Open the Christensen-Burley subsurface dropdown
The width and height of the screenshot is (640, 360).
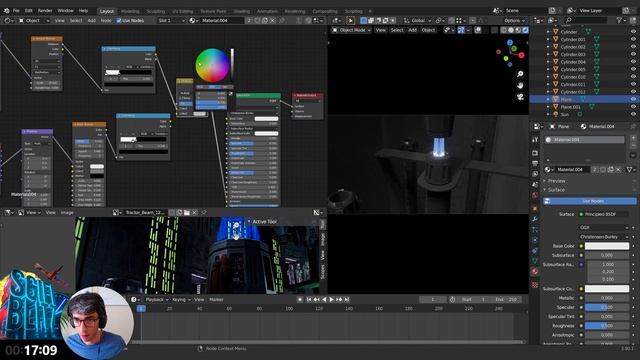[604, 237]
